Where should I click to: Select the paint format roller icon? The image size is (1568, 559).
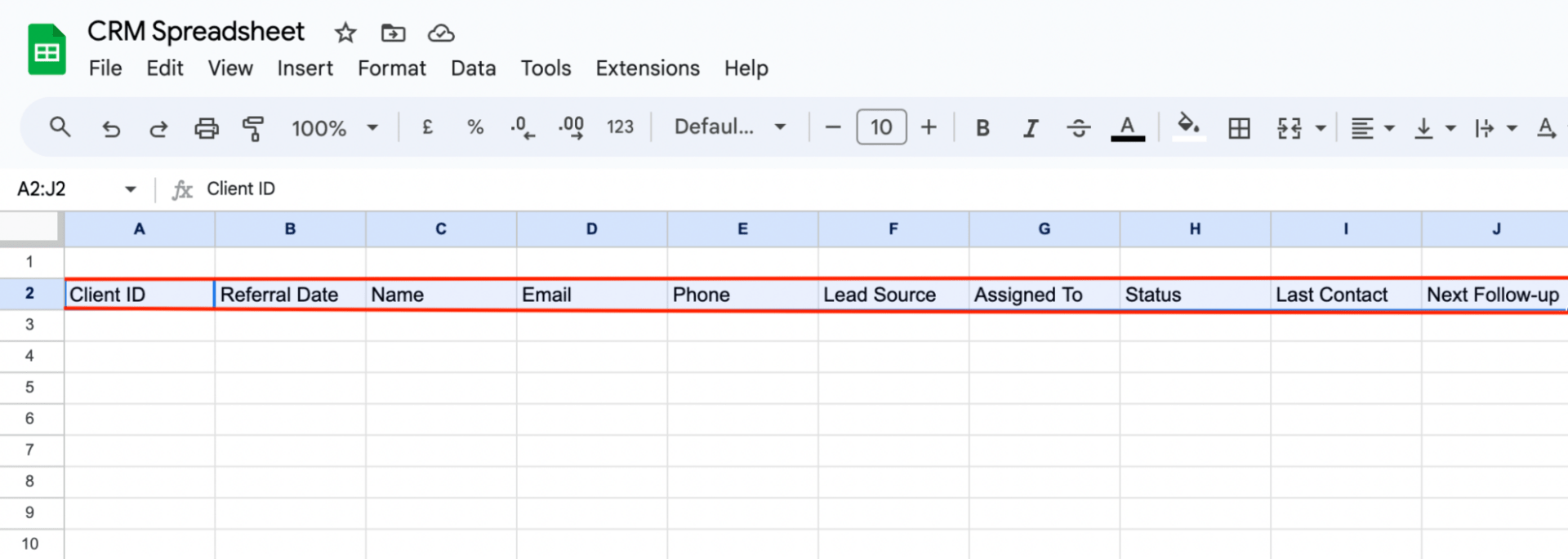(x=253, y=128)
